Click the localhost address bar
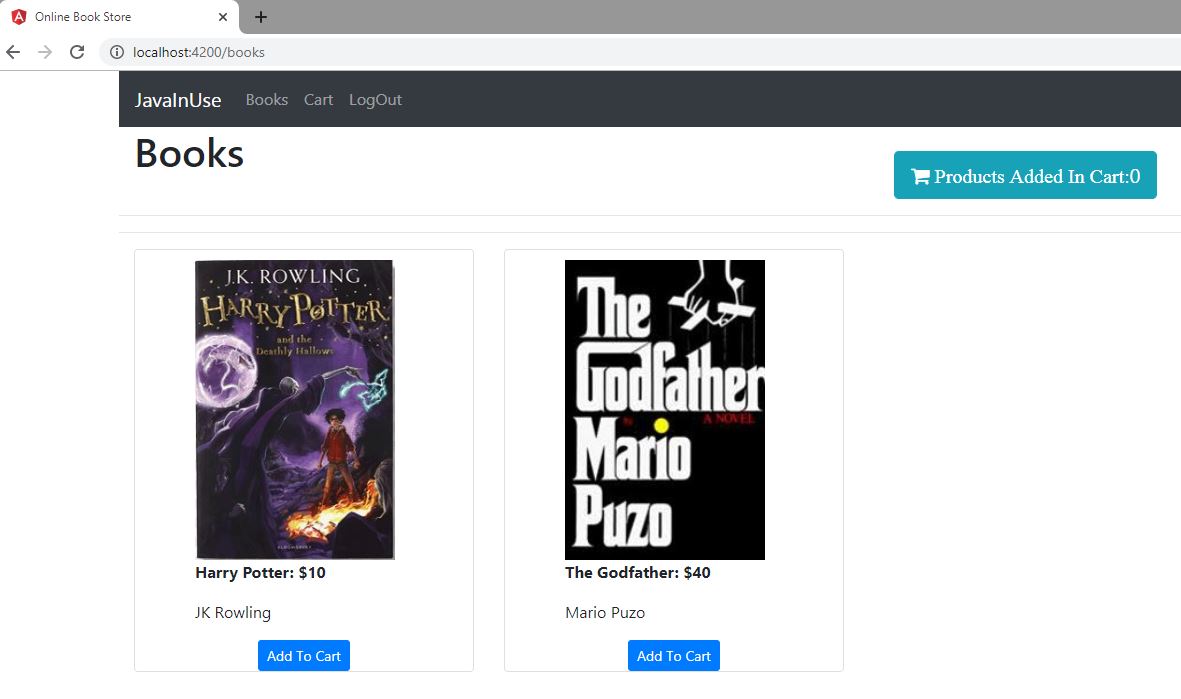The height and width of the screenshot is (699, 1181). (x=600, y=52)
